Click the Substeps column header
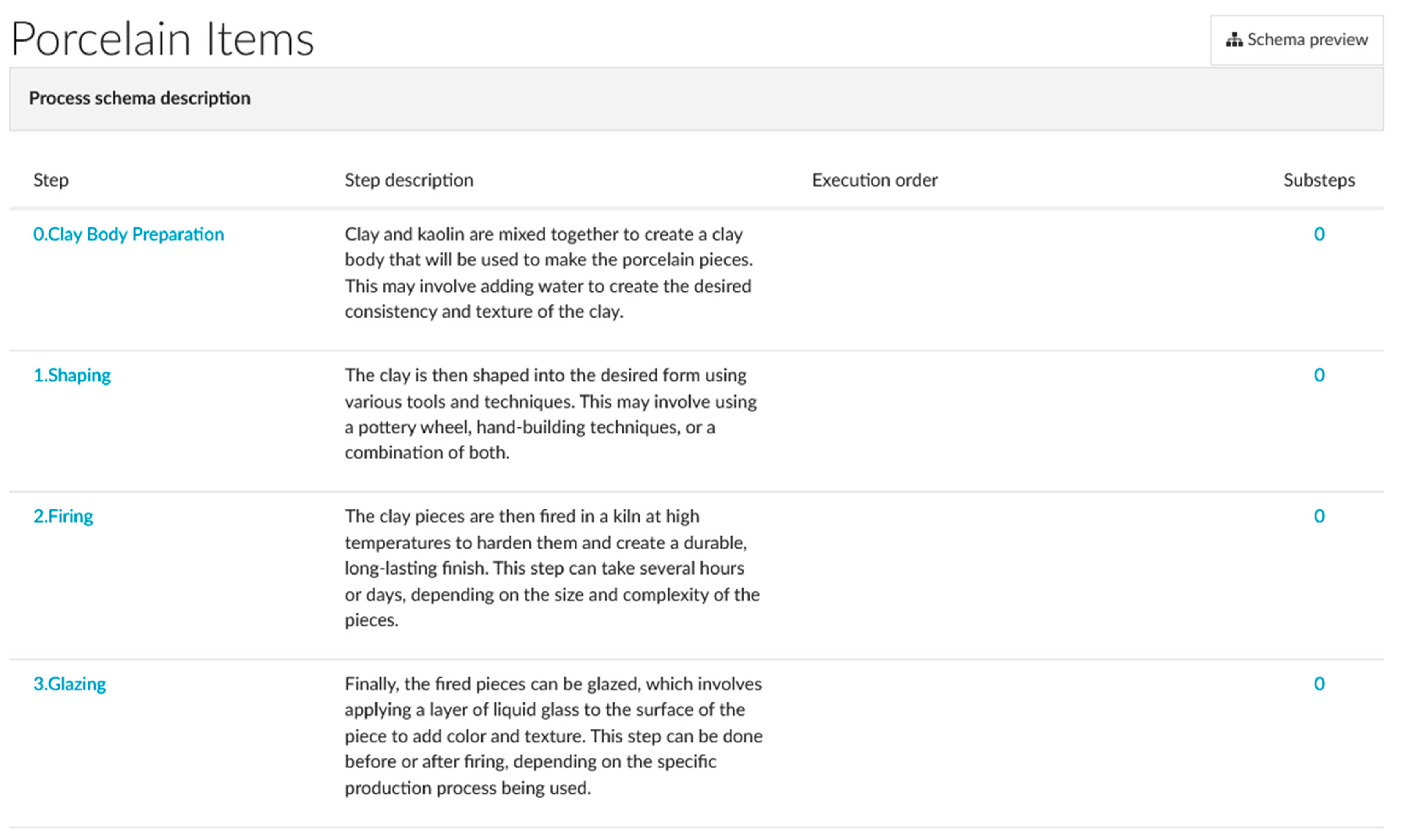The height and width of the screenshot is (840, 1404). click(x=1319, y=180)
